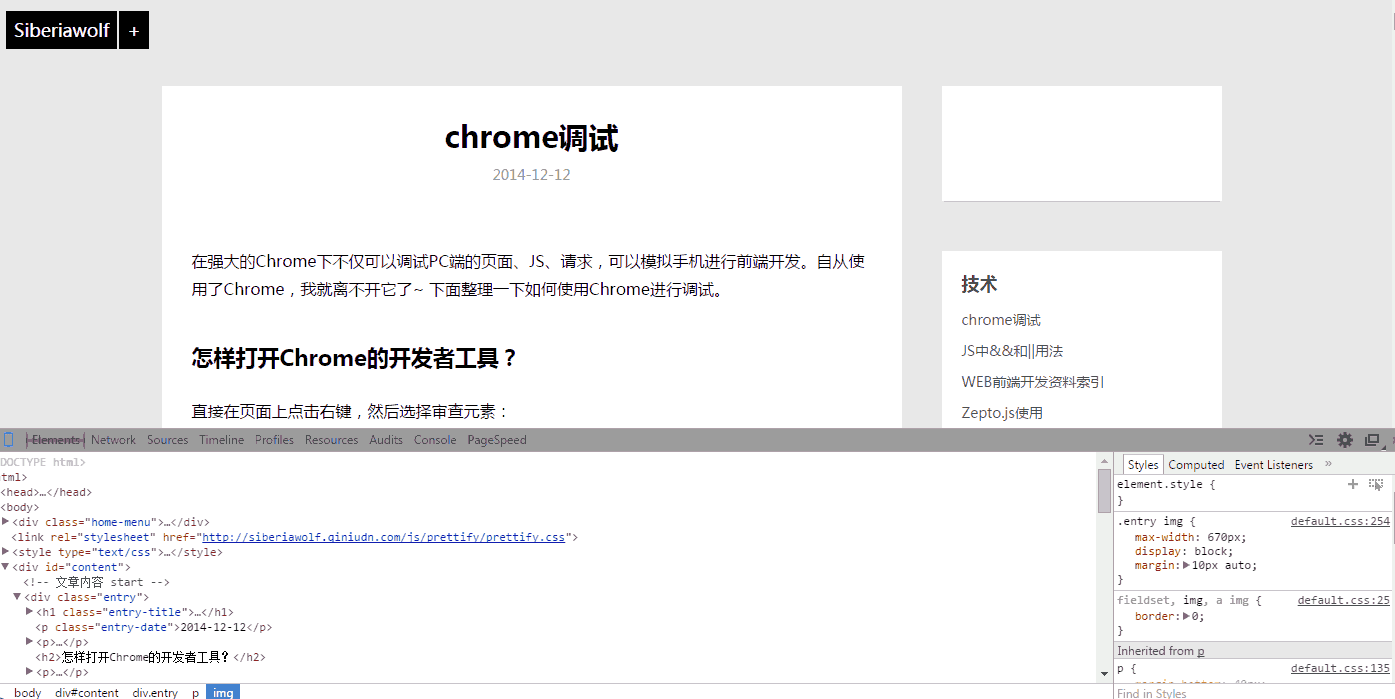1395x699 pixels.
Task: Open the Zepto.js使用 sidebar article
Action: pyautogui.click(x=1002, y=413)
